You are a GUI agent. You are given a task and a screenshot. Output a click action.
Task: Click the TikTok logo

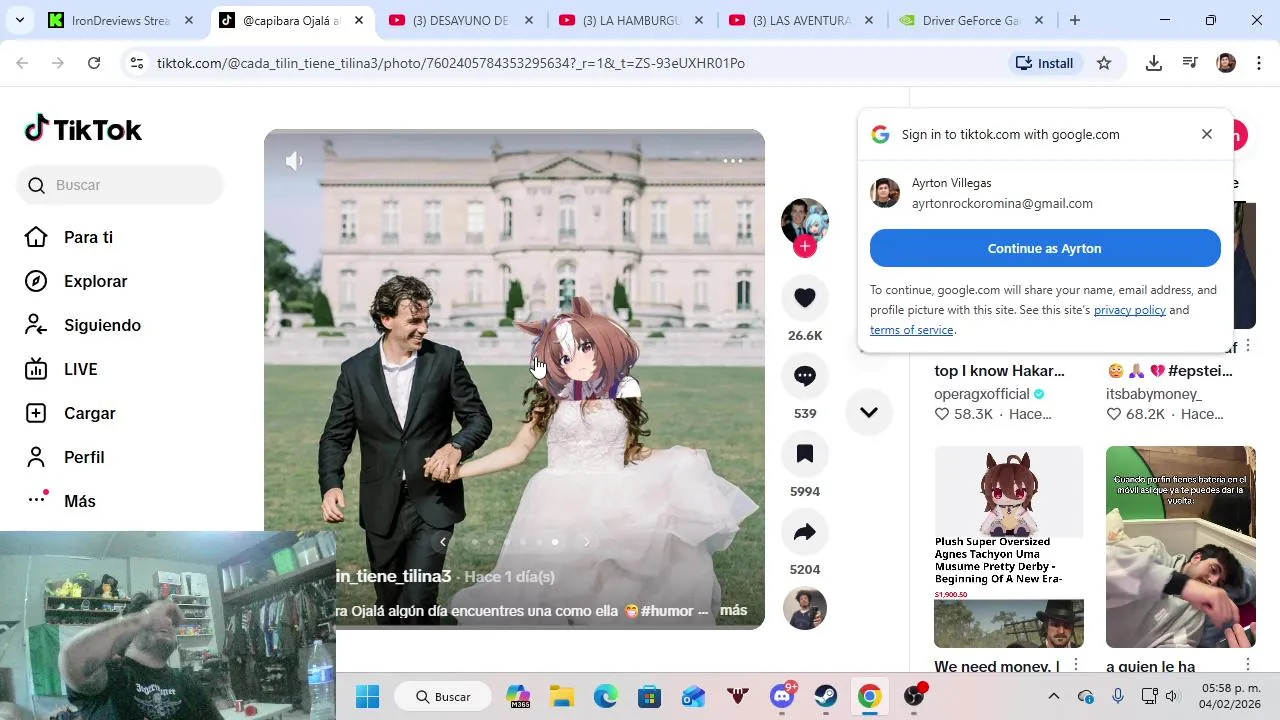coord(83,130)
